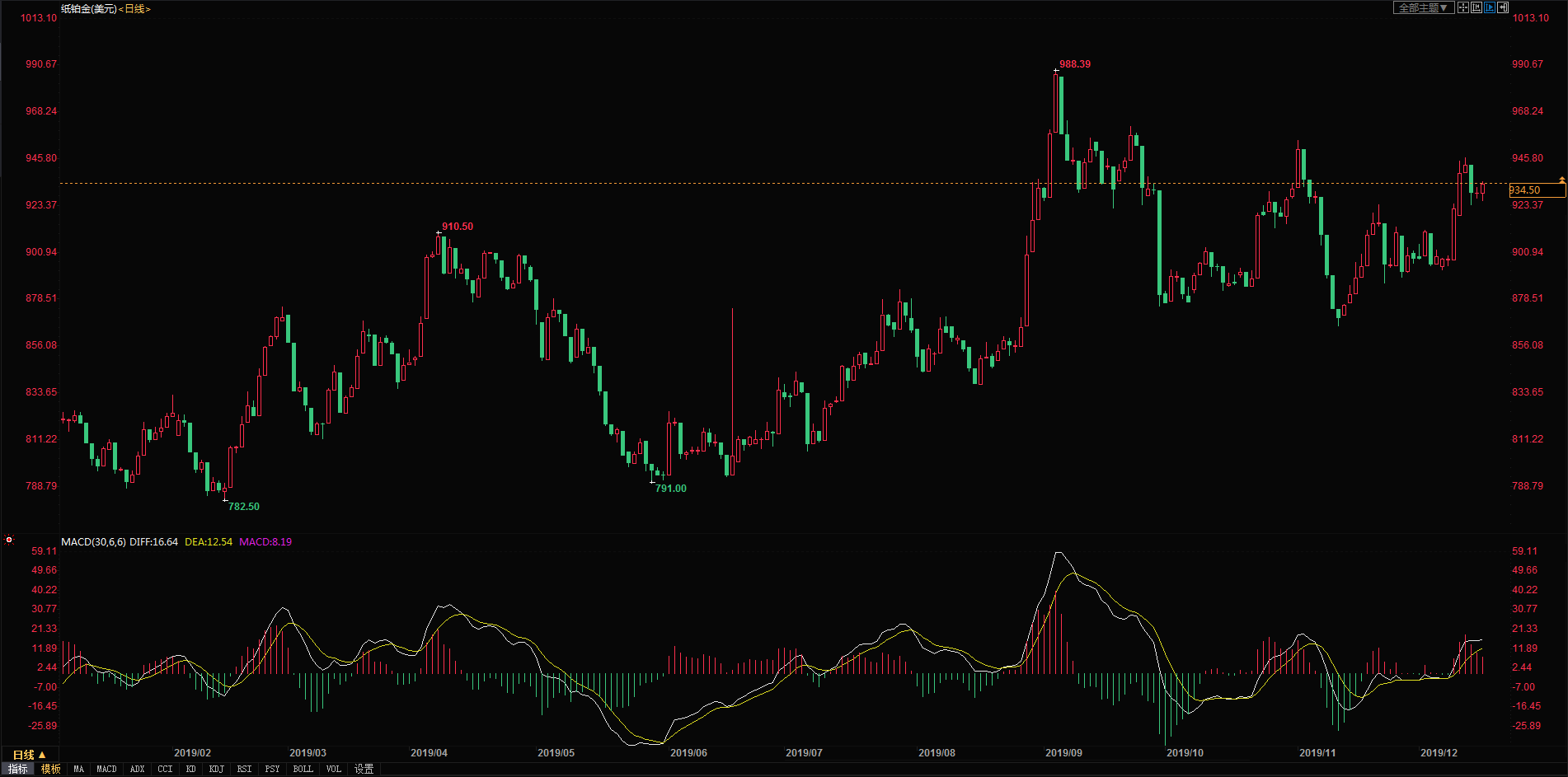Viewport: 1568px width, 777px height.
Task: Select the ADX indicator
Action: click(x=138, y=769)
